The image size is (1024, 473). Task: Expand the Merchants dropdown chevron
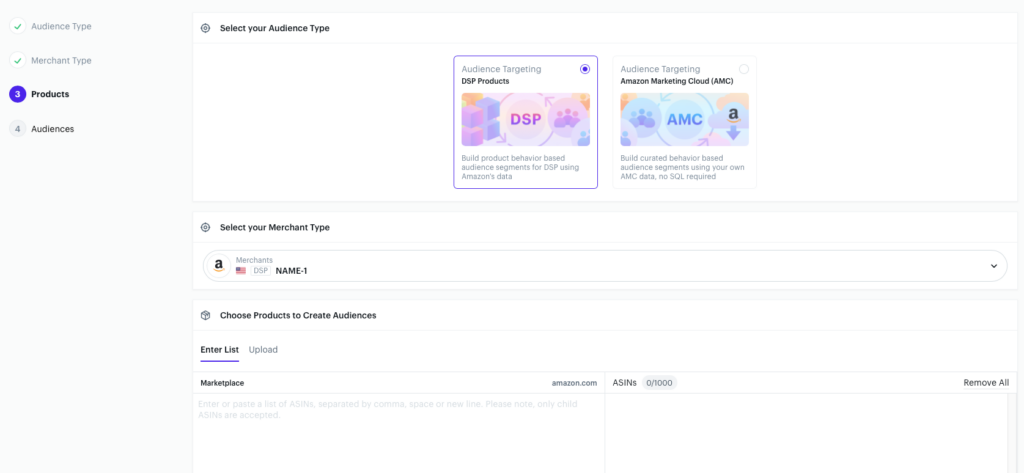[x=994, y=266]
